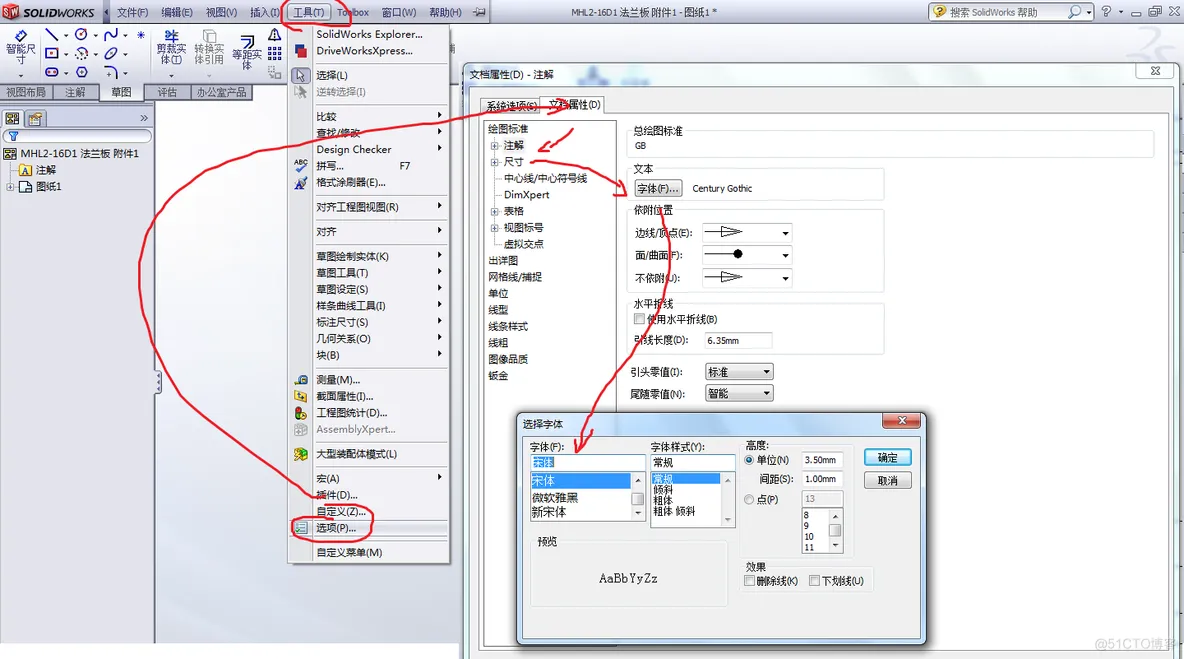This screenshot has width=1184, height=659.
Task: Click the Mirror Entities icon
Action: 275,35
